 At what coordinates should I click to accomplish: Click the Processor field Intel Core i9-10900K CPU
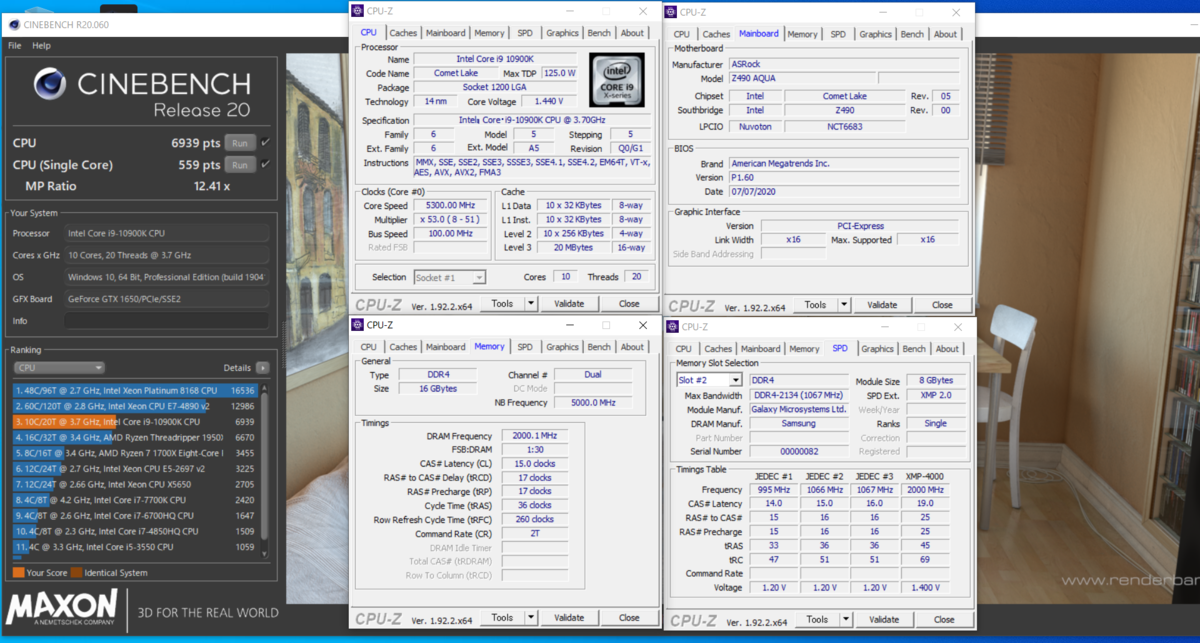pos(166,233)
